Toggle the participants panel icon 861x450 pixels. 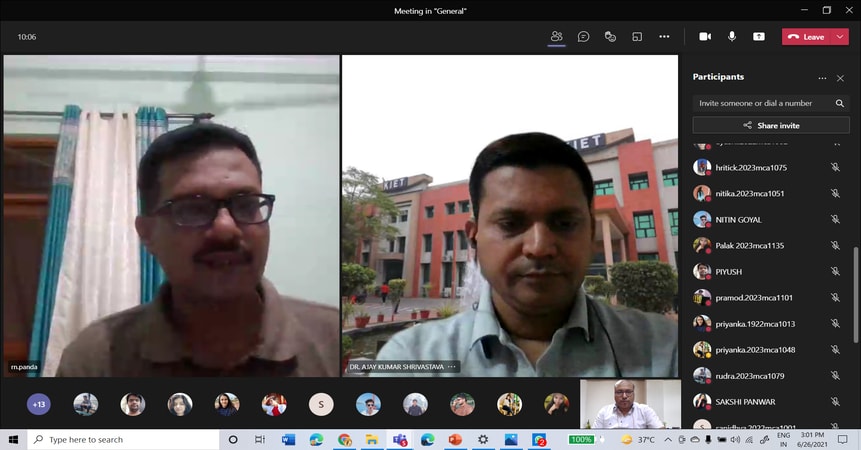coord(556,37)
